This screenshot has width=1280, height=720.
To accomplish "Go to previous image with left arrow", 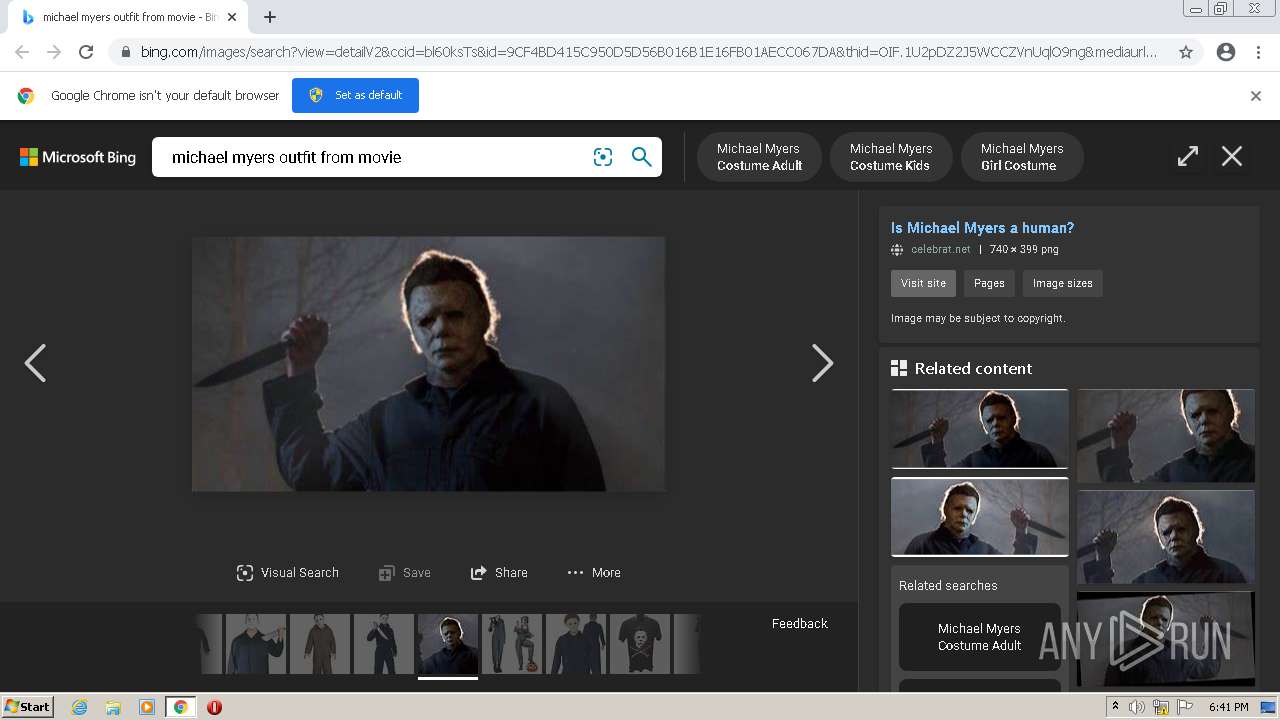I will [35, 363].
